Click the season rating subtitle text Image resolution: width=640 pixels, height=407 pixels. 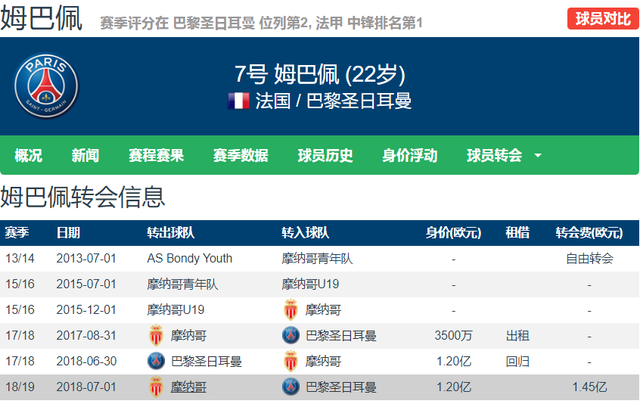(261, 23)
